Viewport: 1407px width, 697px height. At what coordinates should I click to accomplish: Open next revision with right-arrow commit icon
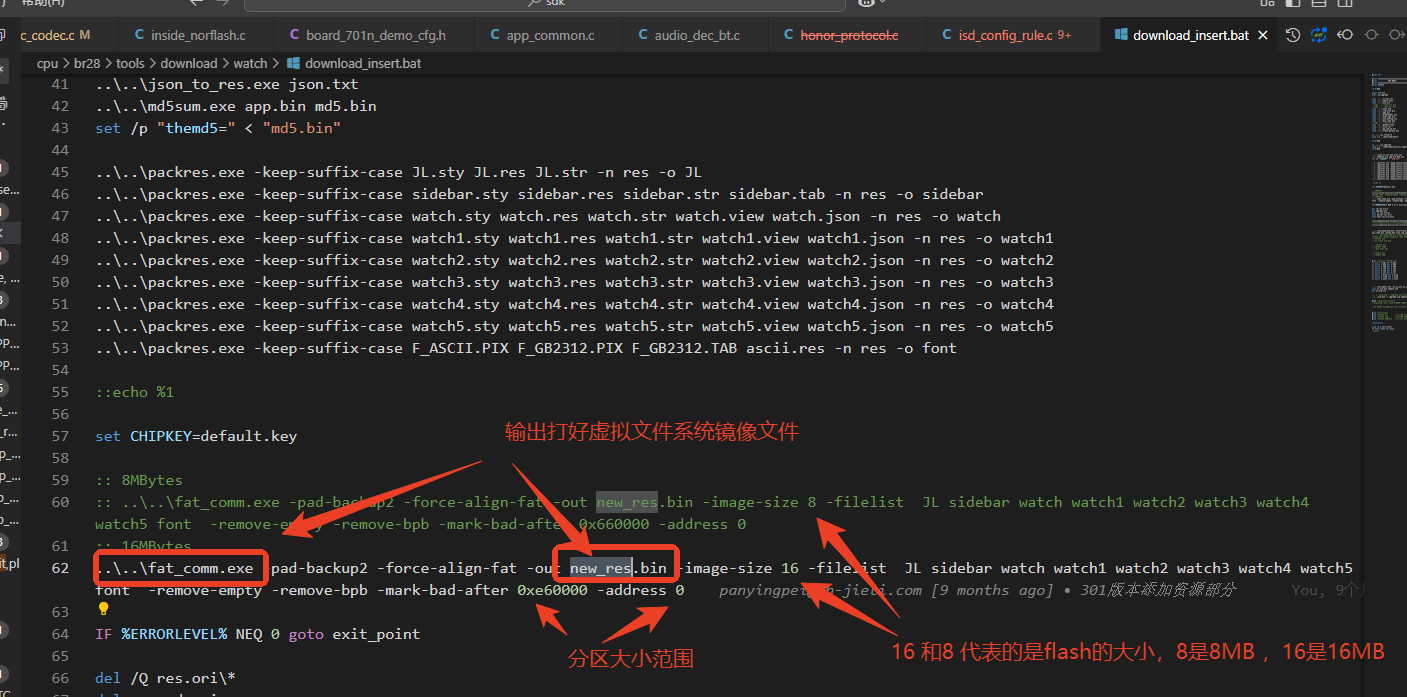[x=1397, y=35]
